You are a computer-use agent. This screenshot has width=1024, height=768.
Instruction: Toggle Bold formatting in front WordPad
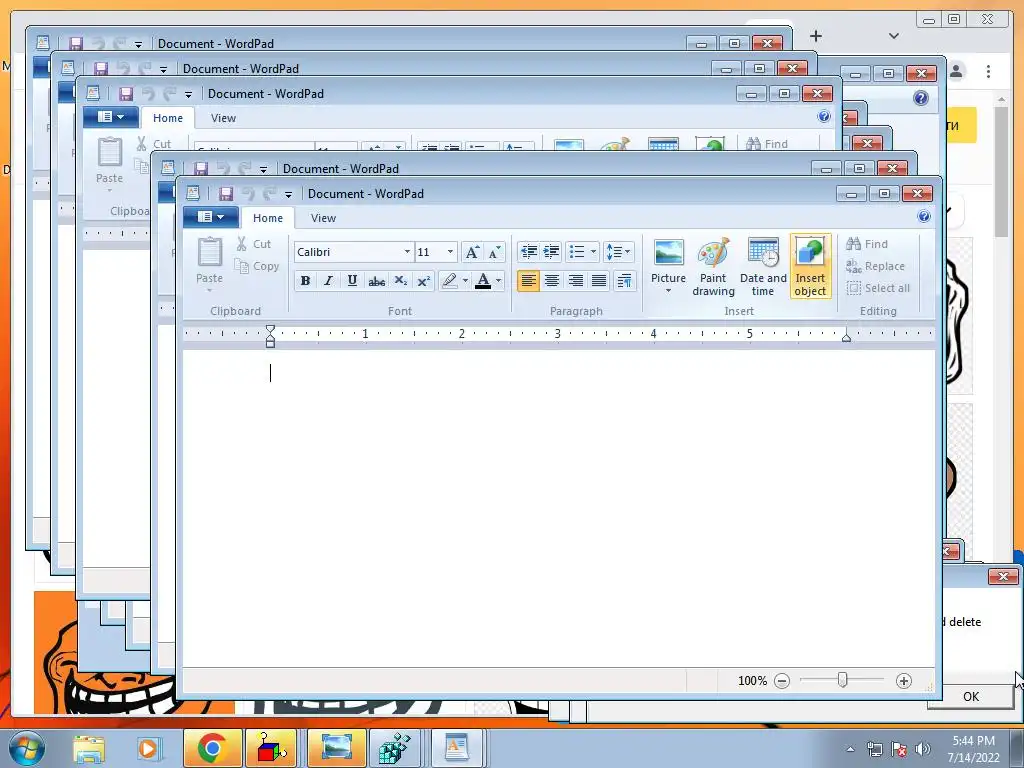click(305, 281)
